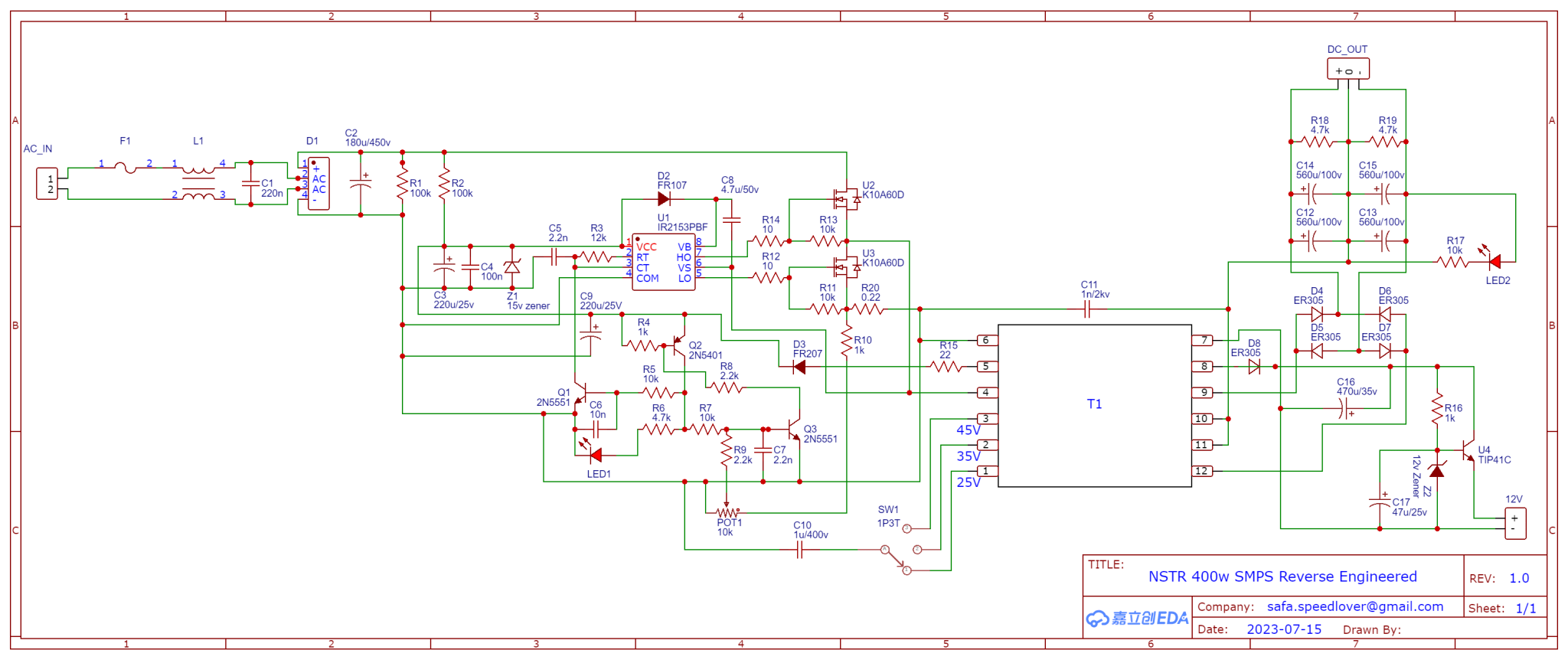Select the 'R9 2.2k' label

pyautogui.click(x=743, y=455)
